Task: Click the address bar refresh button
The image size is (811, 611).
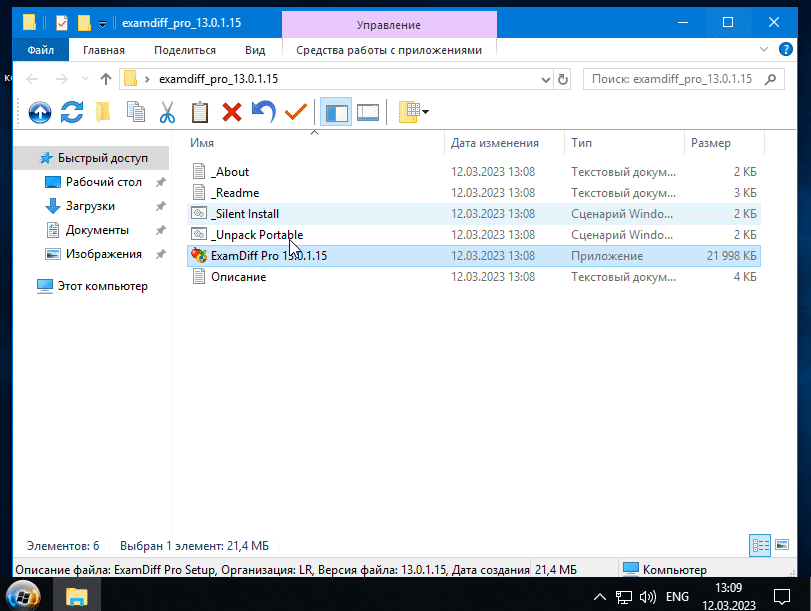Action: click(x=562, y=79)
